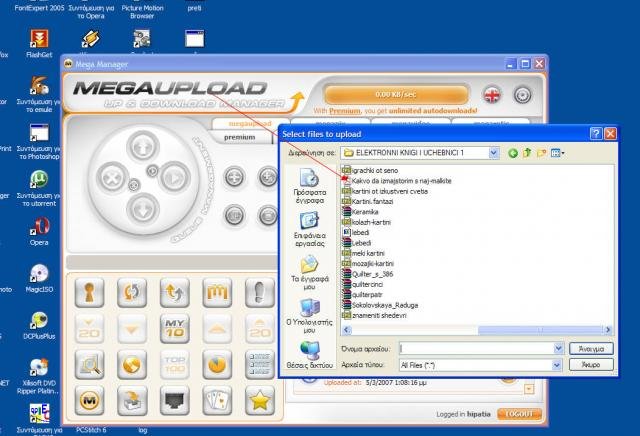Screen dimensions: 640x436
Task: Click the magnifying glass search icon
Action: coord(90,364)
